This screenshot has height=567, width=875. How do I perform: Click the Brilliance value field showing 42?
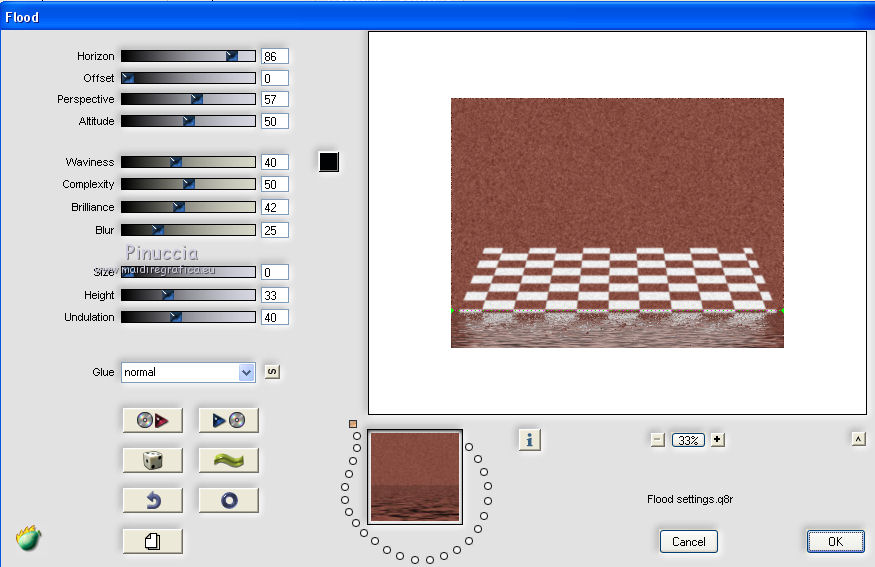[x=275, y=207]
